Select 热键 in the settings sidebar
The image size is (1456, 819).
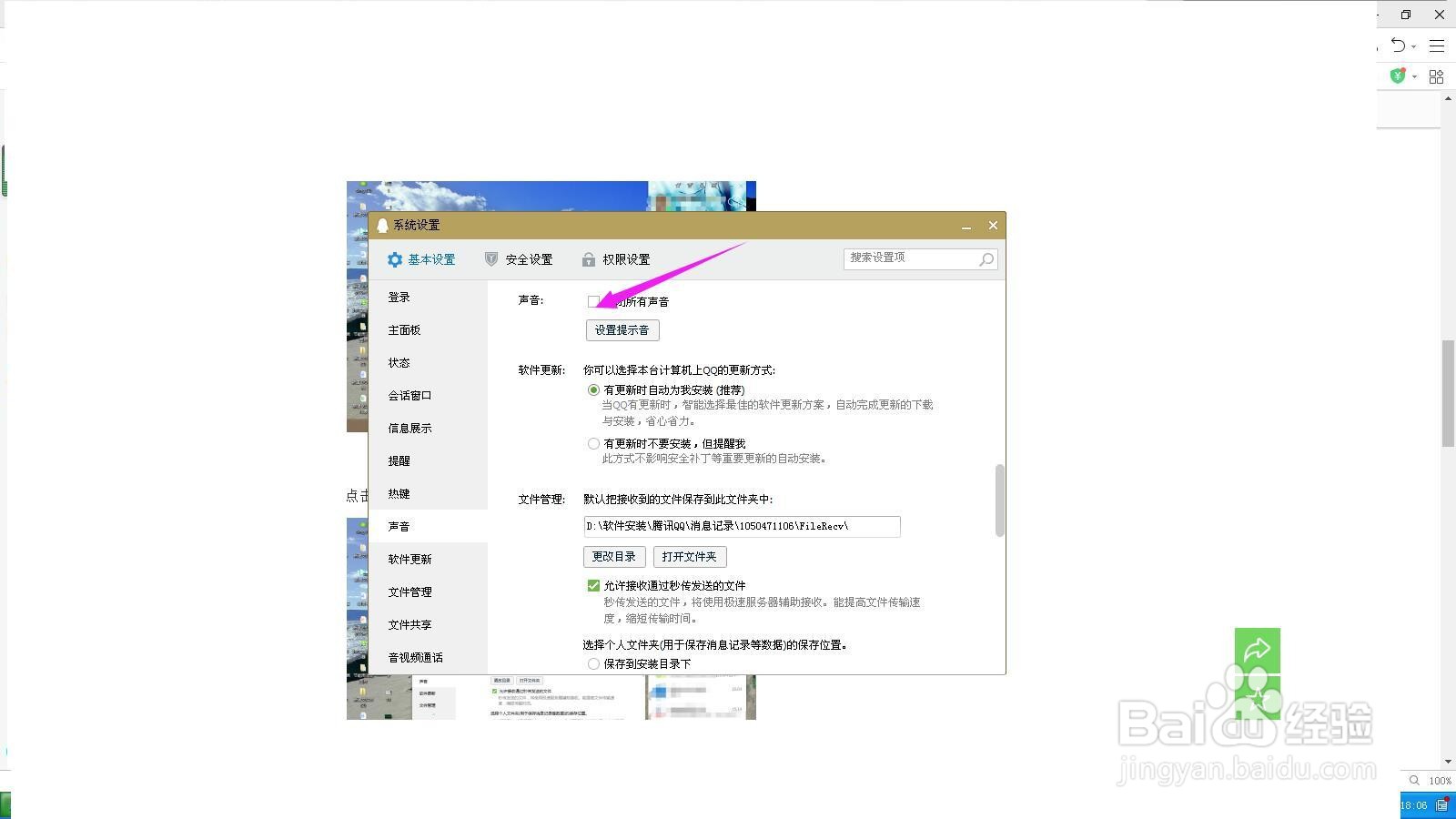429,494
